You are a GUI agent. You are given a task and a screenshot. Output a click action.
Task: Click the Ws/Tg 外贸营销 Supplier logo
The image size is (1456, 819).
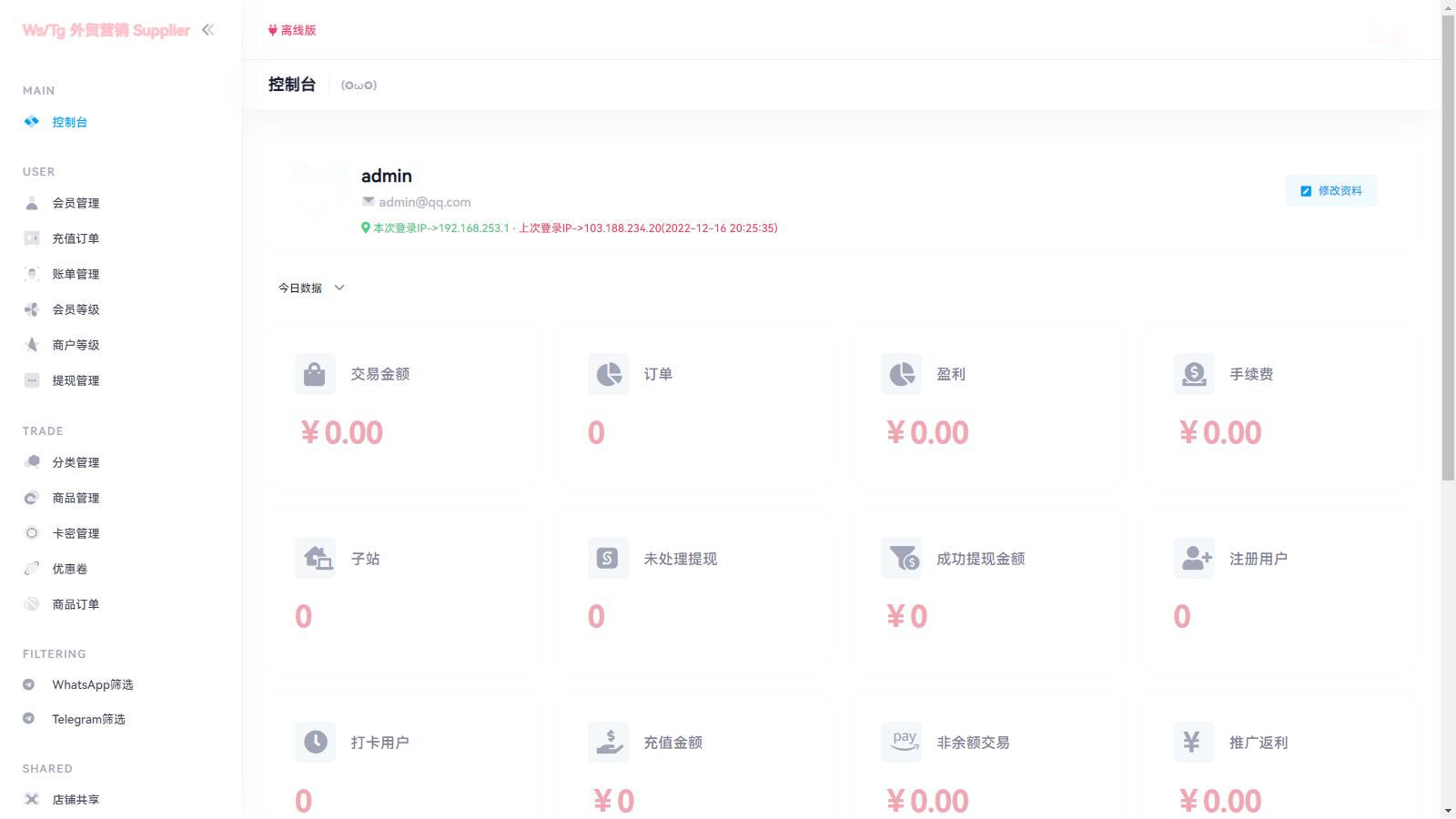(x=106, y=30)
